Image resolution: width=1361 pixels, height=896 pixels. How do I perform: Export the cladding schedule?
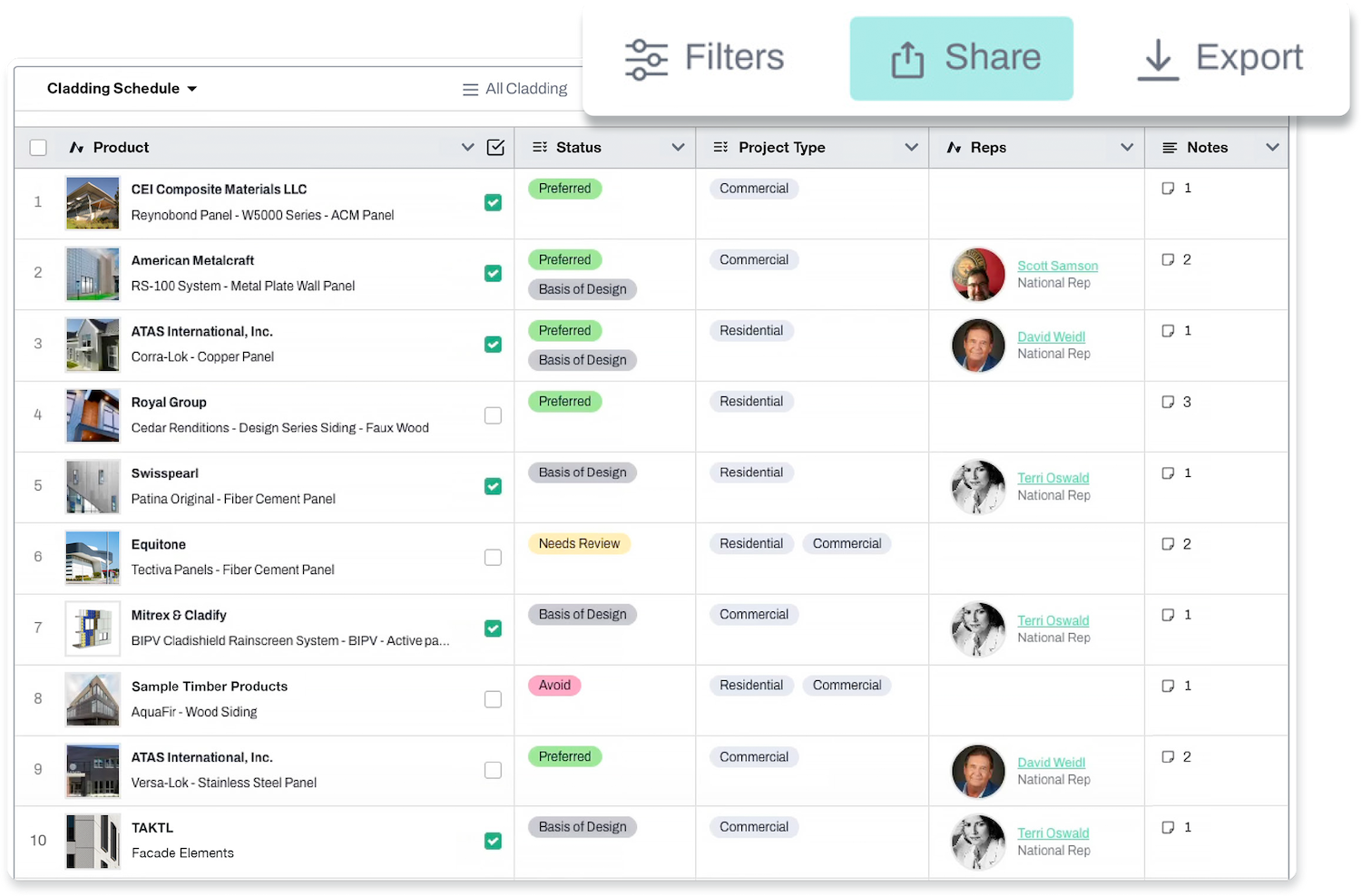1219,58
